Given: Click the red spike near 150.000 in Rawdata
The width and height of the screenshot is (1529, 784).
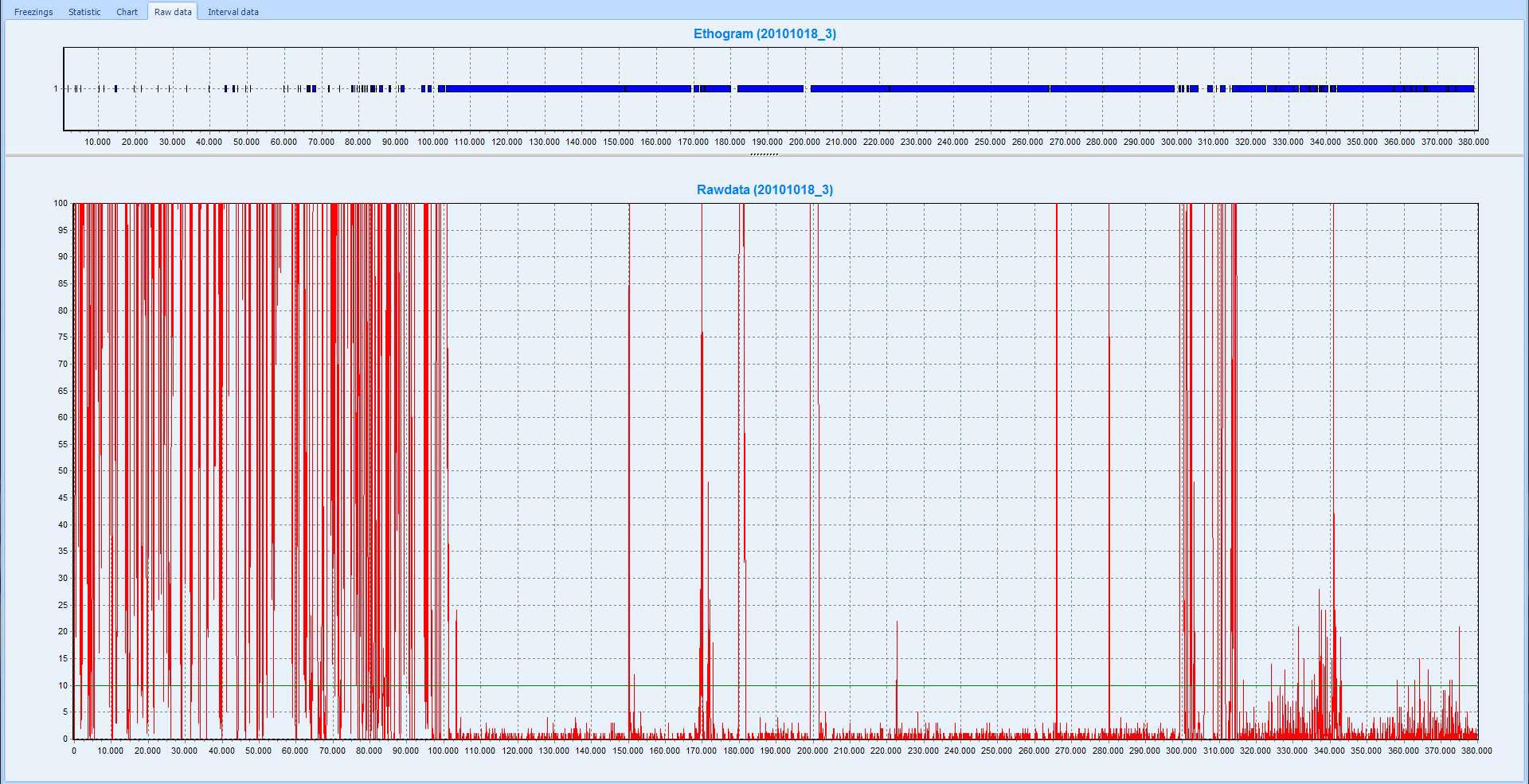Looking at the screenshot, I should click(629, 470).
